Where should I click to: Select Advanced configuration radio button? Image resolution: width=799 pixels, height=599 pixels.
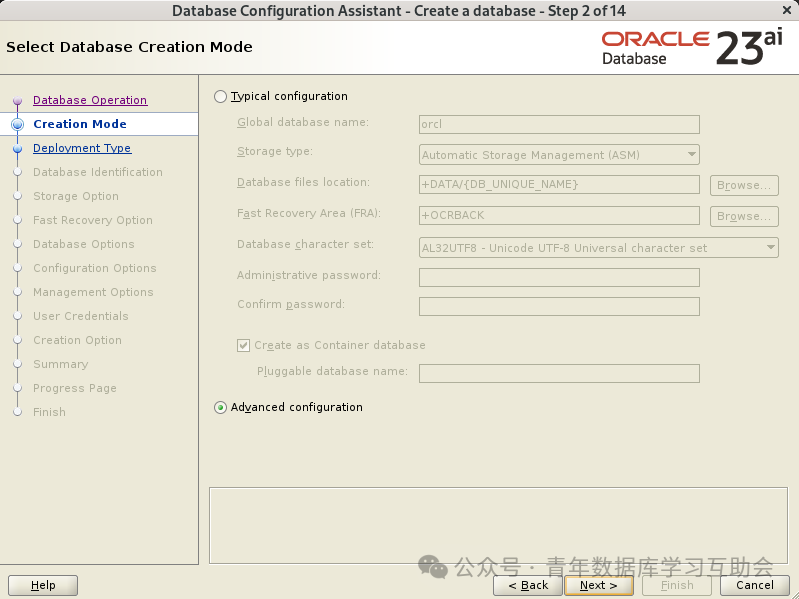pos(220,407)
